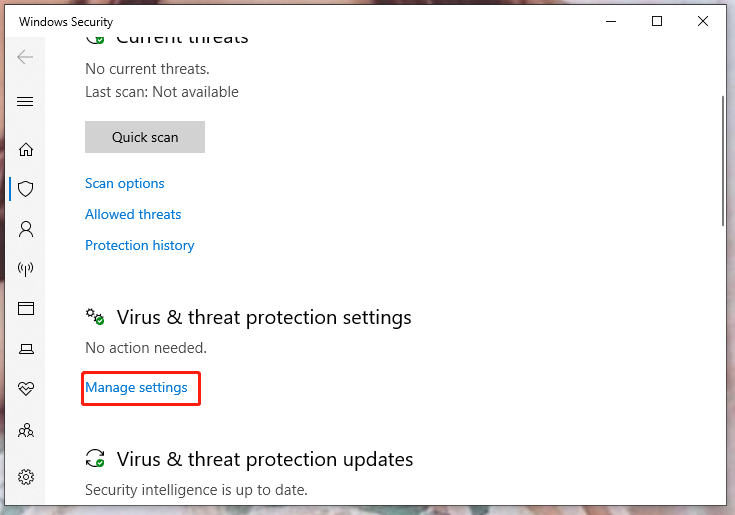The height and width of the screenshot is (515, 735).
Task: Select Virus & threat protection shield icon
Action: click(26, 188)
